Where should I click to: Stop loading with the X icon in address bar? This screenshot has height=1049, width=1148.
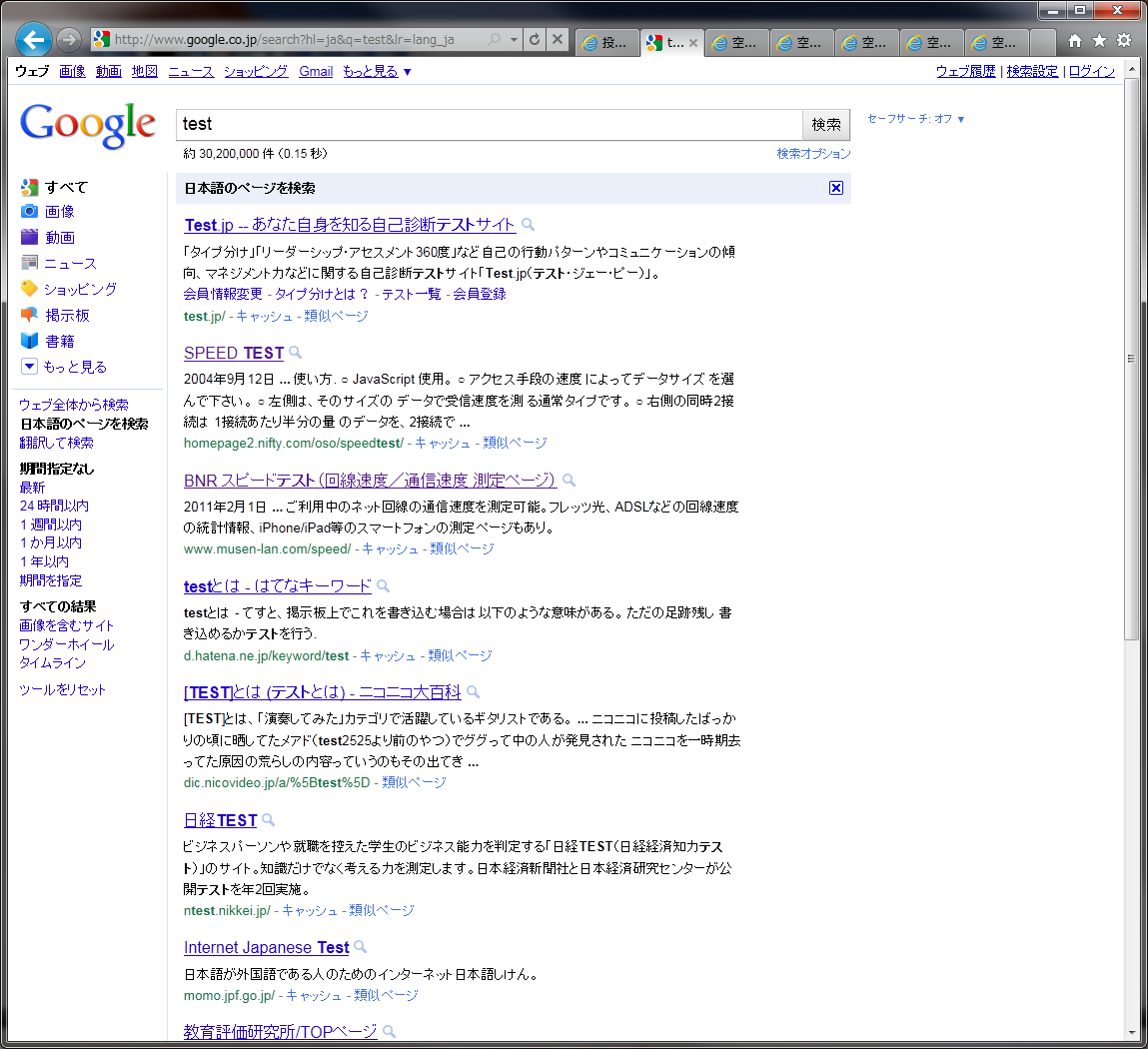tap(558, 40)
